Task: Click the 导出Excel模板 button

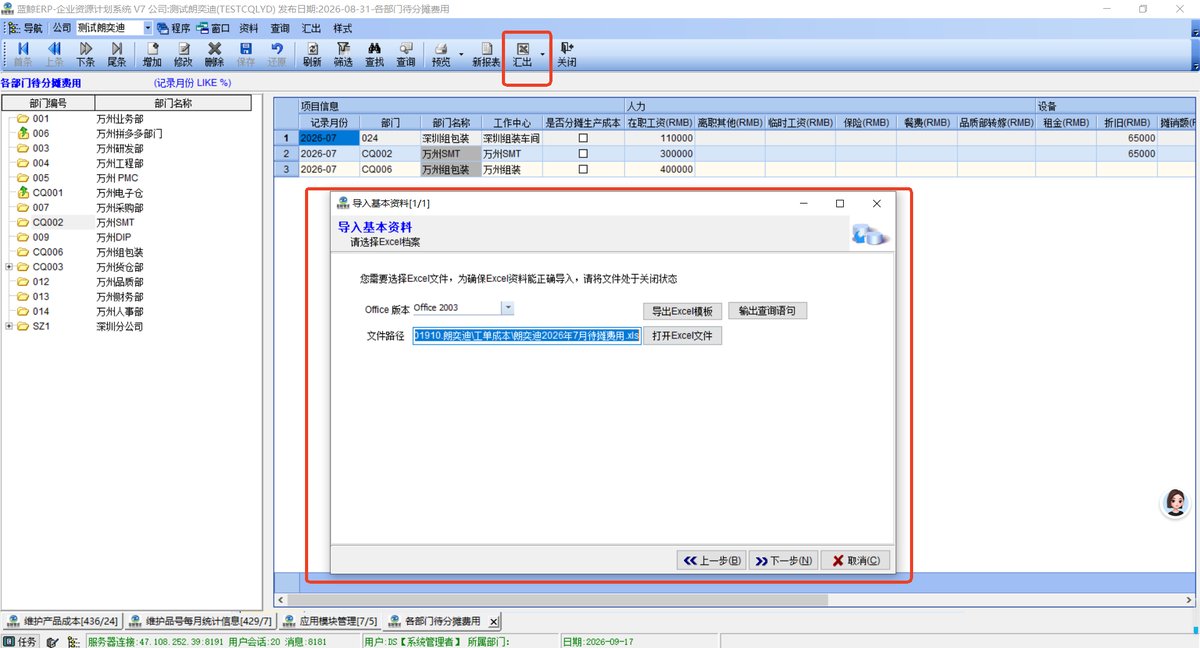Action: [682, 311]
